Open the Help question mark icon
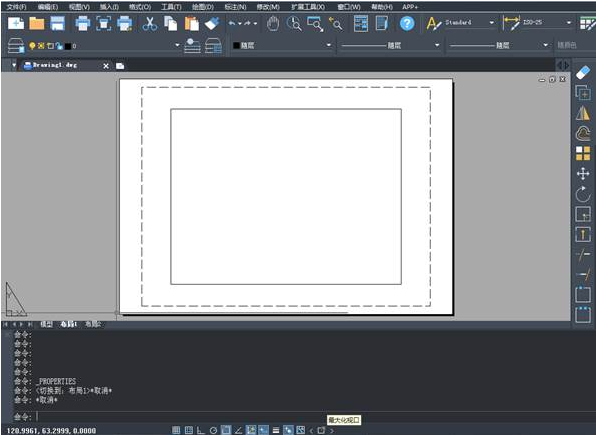596x435 pixels. [407, 24]
